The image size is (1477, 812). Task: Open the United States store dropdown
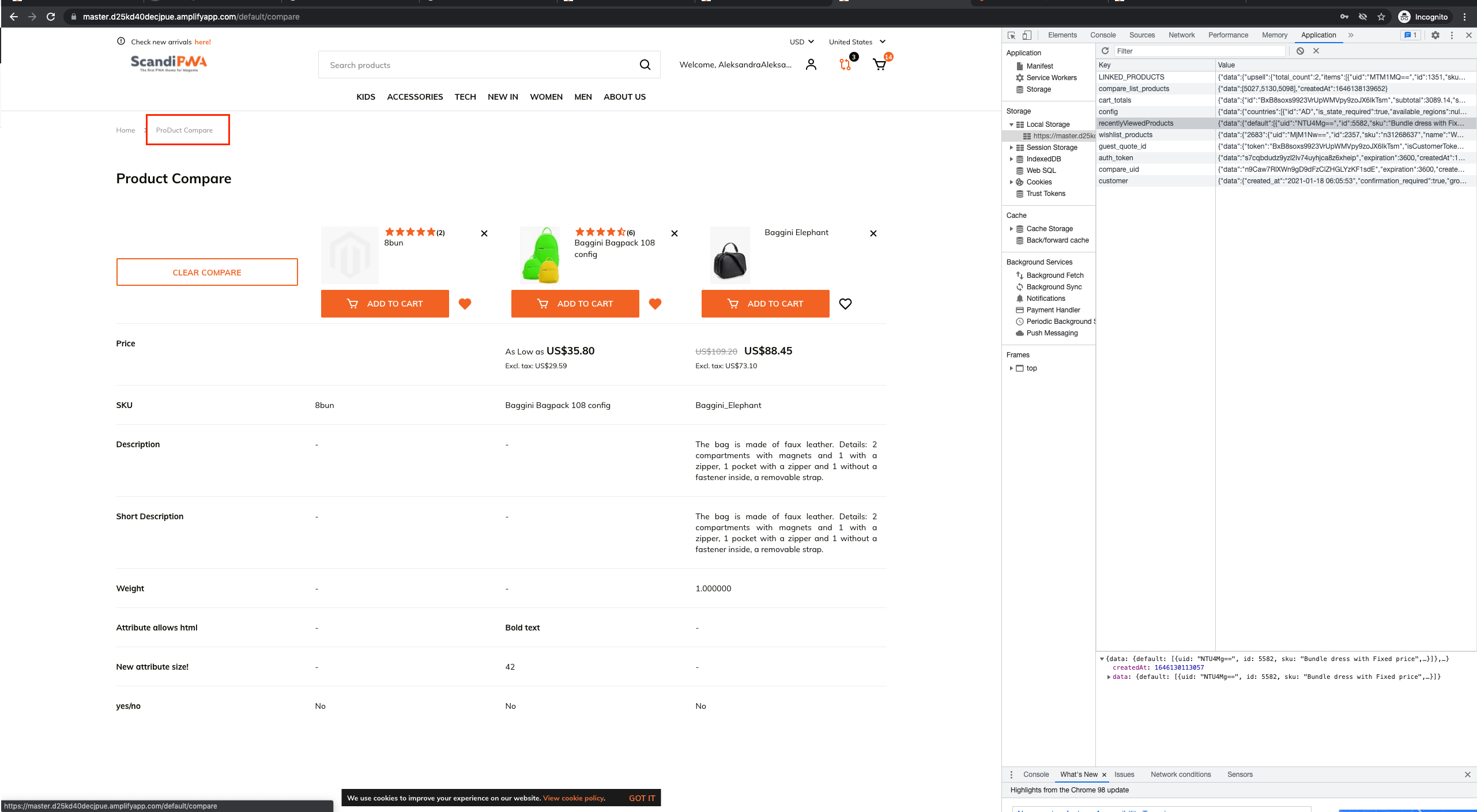click(x=857, y=41)
